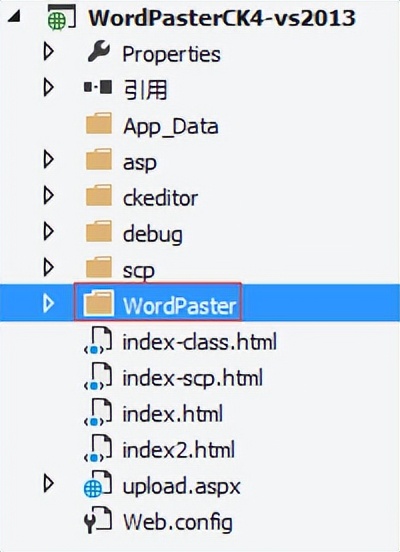The height and width of the screenshot is (552, 400).
Task: Click the App_Data folder icon
Action: tap(99, 123)
